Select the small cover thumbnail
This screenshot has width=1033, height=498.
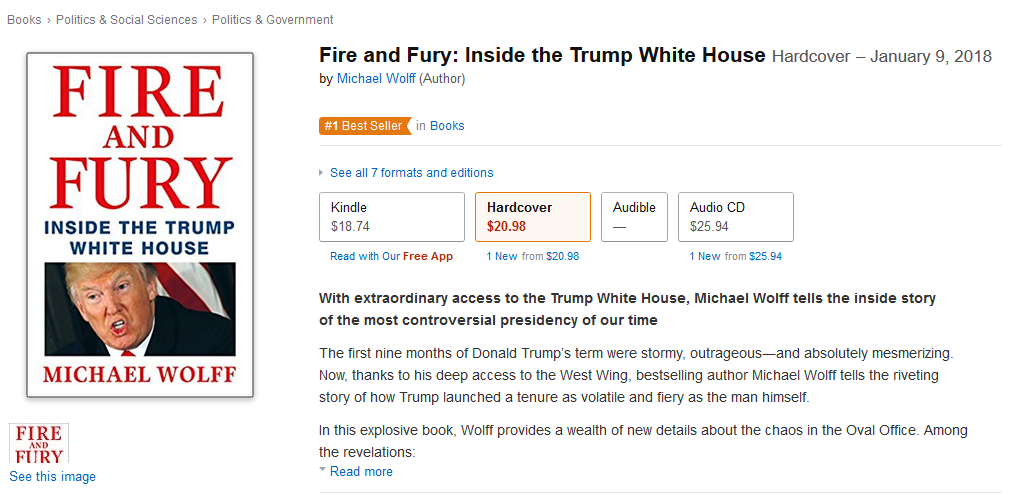pos(39,443)
